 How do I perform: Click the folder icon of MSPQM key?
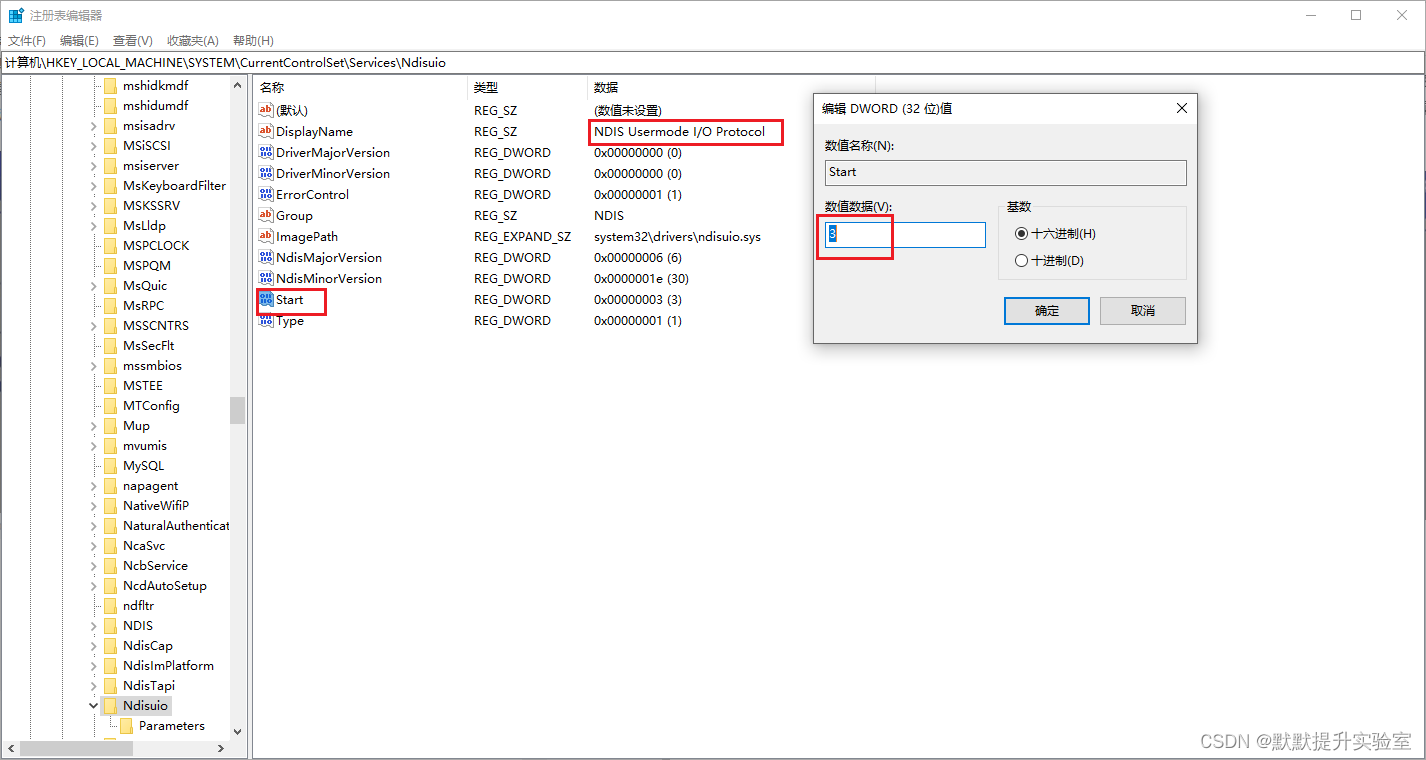pos(110,266)
